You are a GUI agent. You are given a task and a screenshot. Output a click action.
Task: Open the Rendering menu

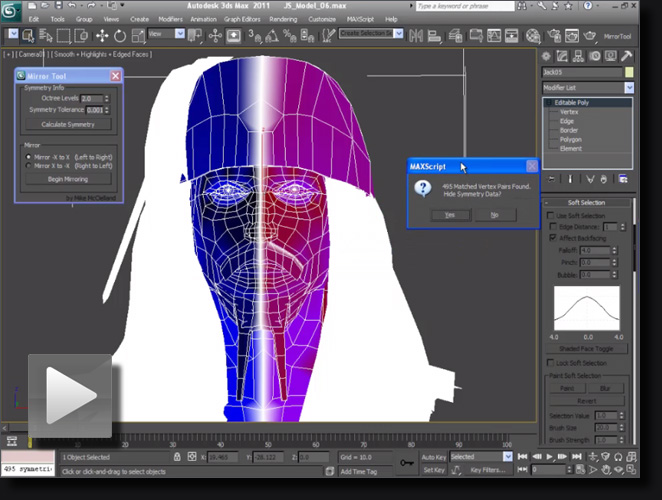(283, 19)
